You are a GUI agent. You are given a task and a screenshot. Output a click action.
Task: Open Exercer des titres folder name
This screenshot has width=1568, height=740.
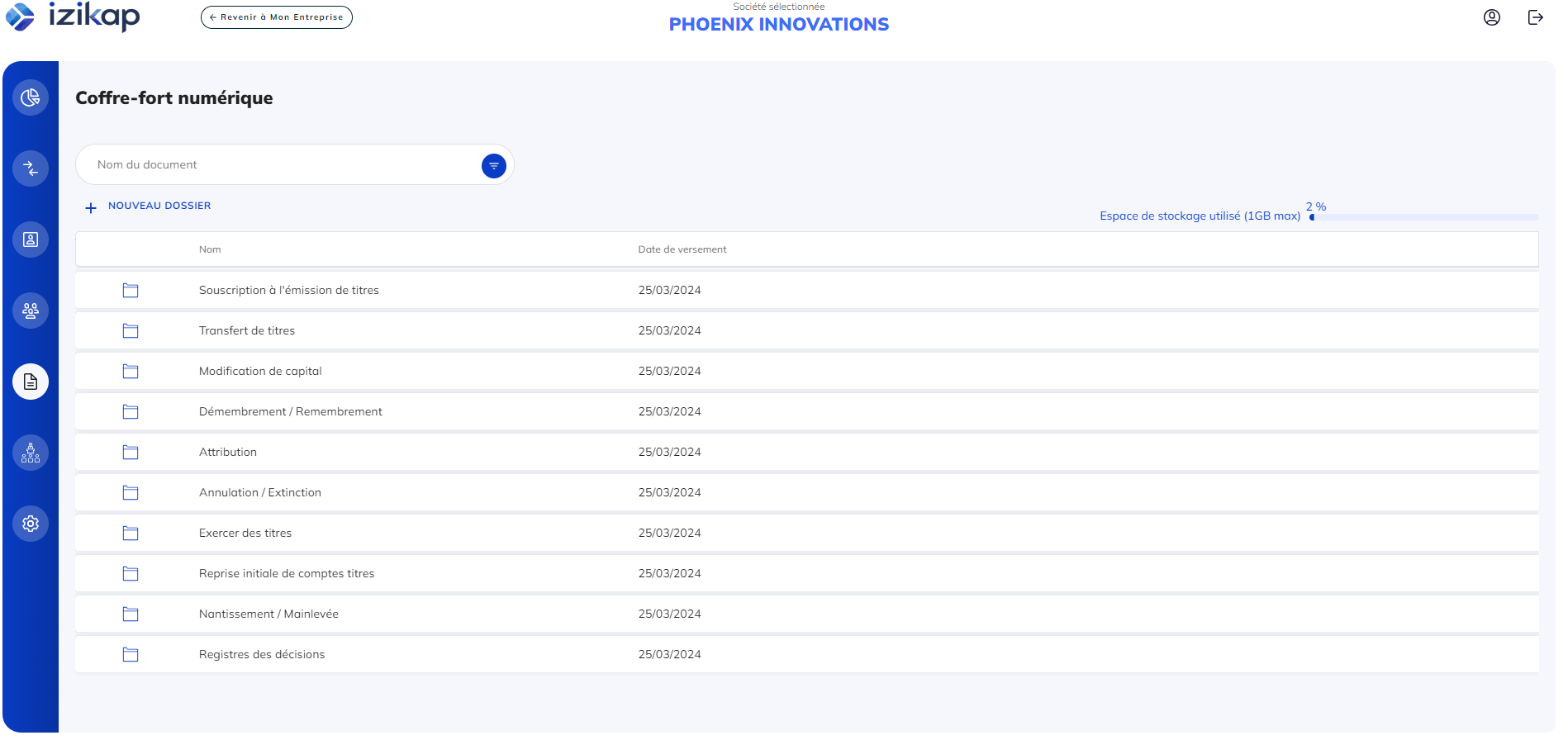click(x=245, y=534)
